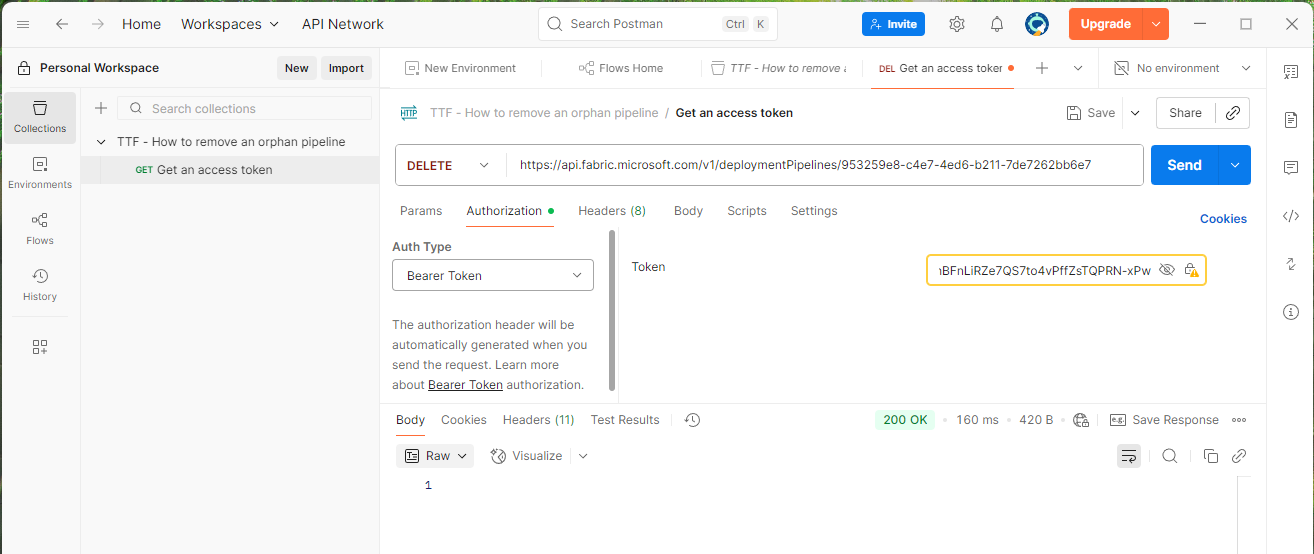The width and height of the screenshot is (1314, 554).
Task: Open the settings gear icon
Action: click(x=957, y=24)
